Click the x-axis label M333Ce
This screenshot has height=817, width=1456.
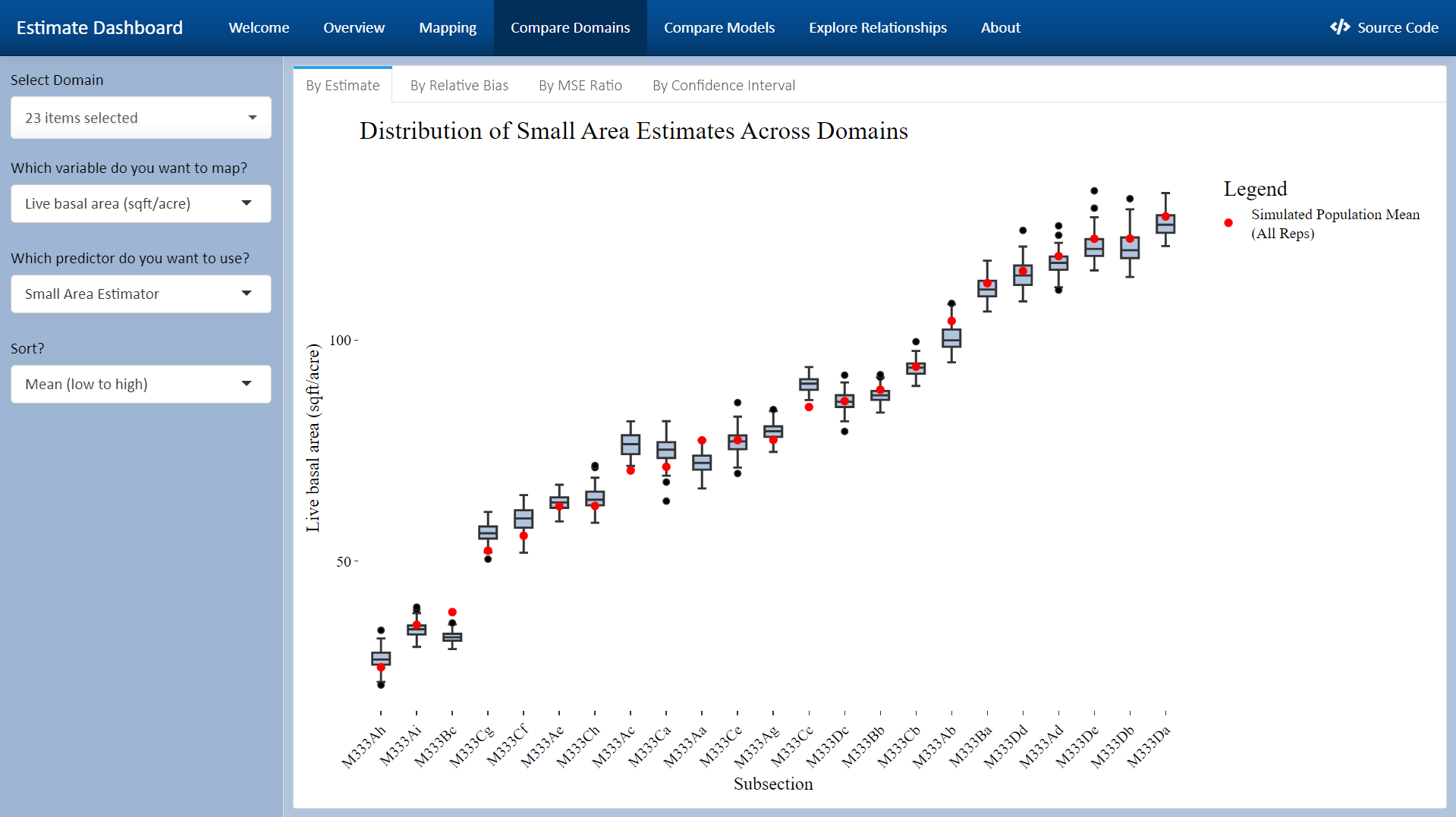tap(721, 747)
